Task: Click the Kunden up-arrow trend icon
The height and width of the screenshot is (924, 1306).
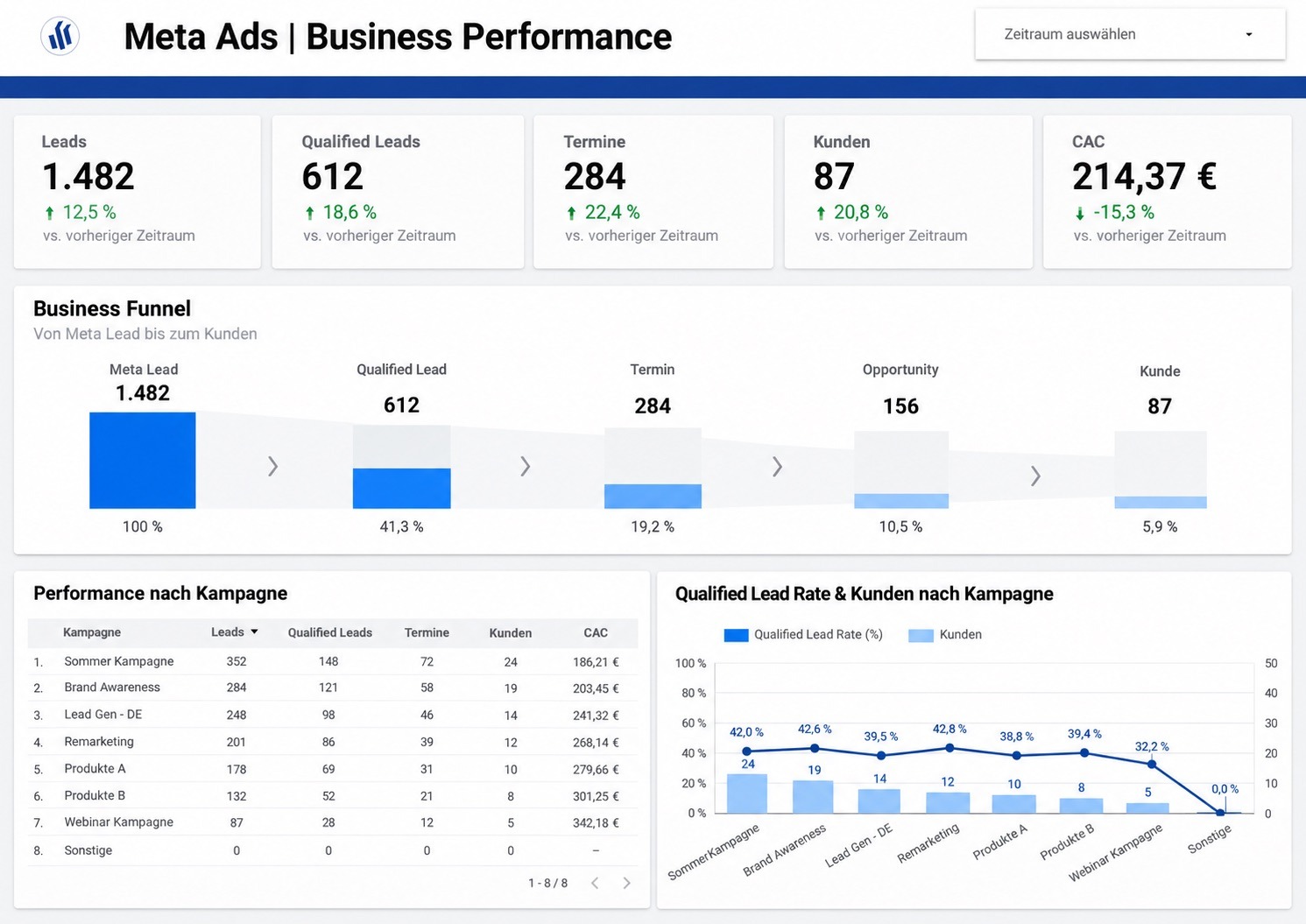Action: coord(821,213)
